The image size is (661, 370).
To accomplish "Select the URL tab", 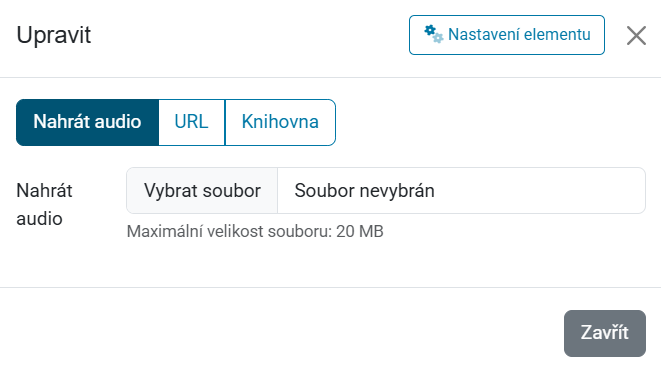I will (x=192, y=123).
